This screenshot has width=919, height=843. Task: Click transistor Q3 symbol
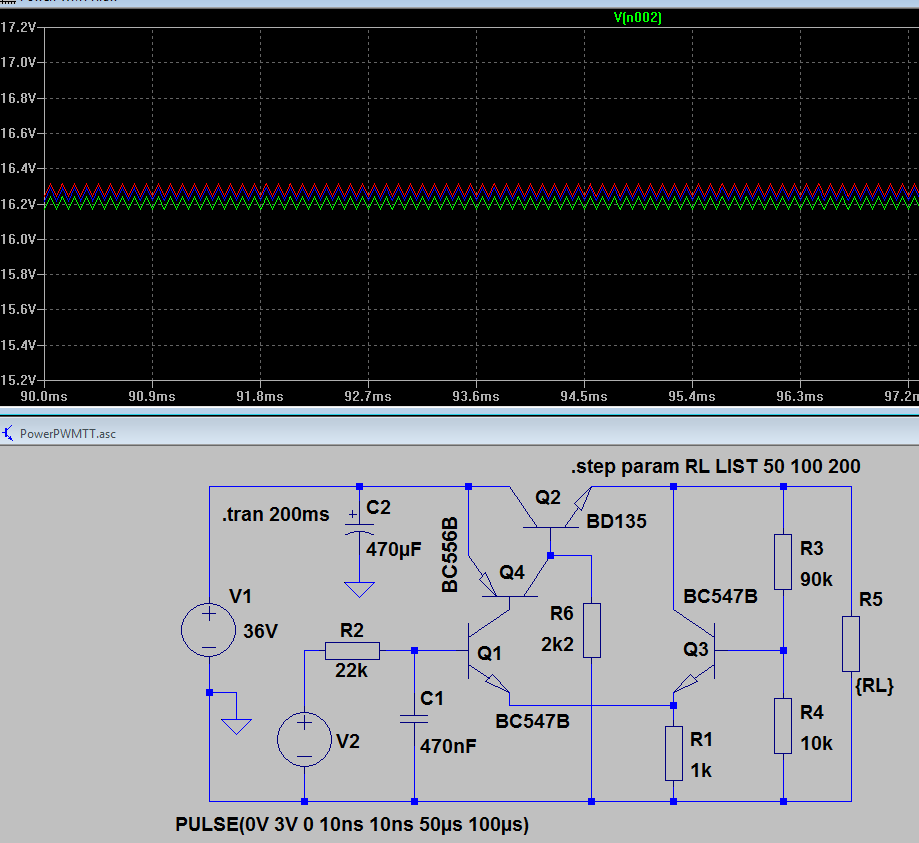pos(695,651)
